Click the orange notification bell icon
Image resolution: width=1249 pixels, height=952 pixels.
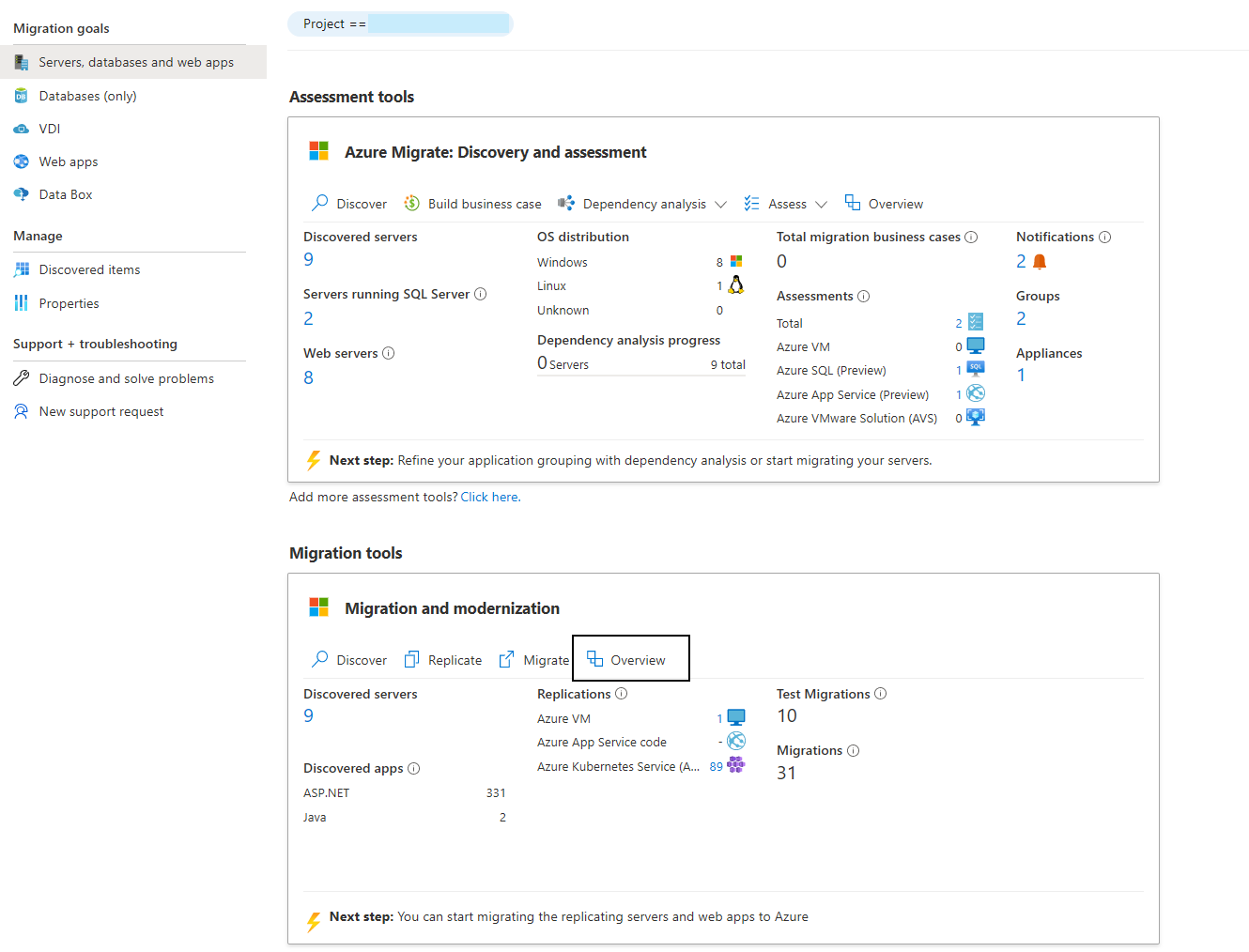pyautogui.click(x=1040, y=262)
